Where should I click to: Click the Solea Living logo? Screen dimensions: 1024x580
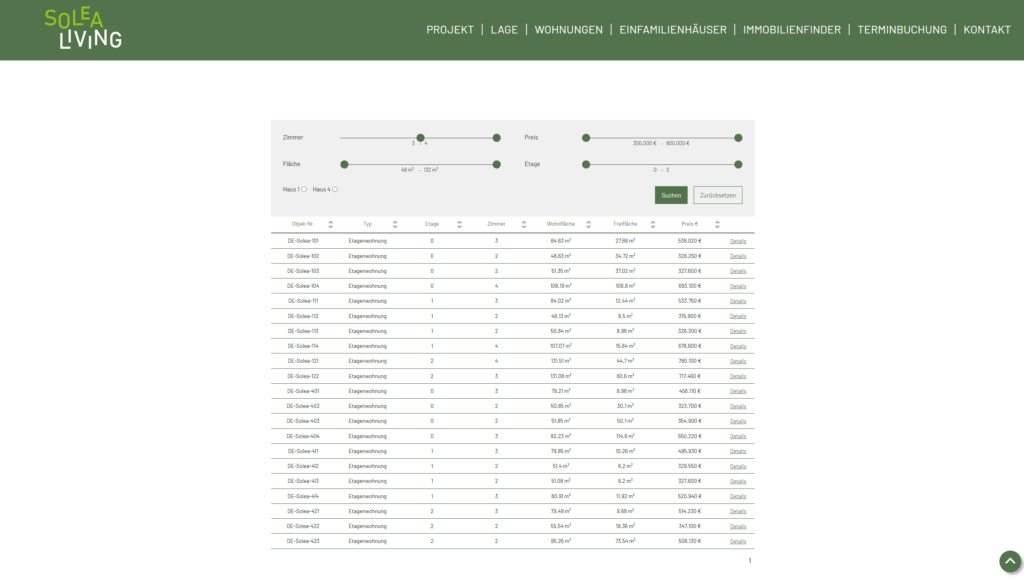(x=83, y=29)
